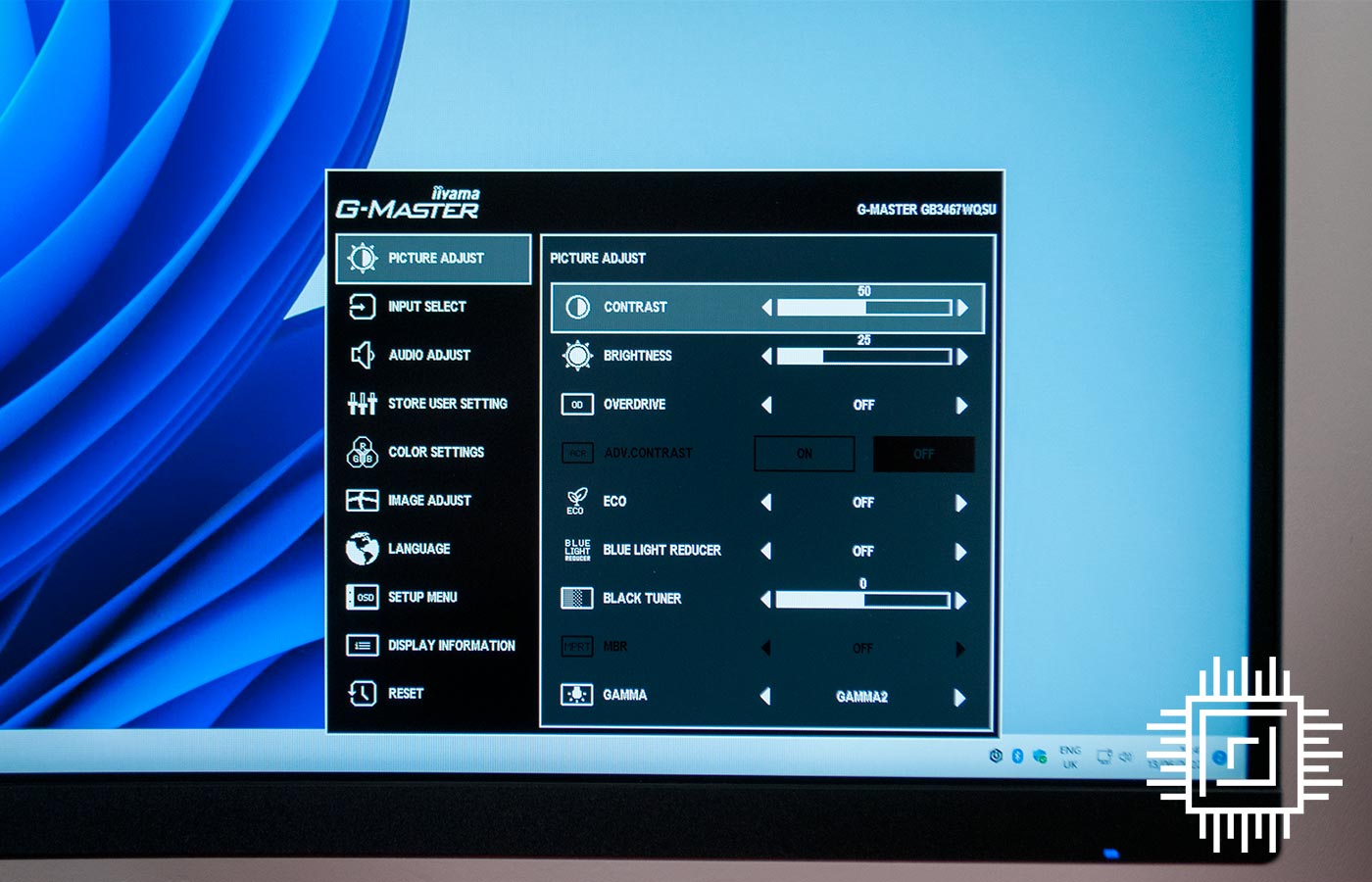
Task: Increase Contrast with right arrow
Action: [962, 308]
